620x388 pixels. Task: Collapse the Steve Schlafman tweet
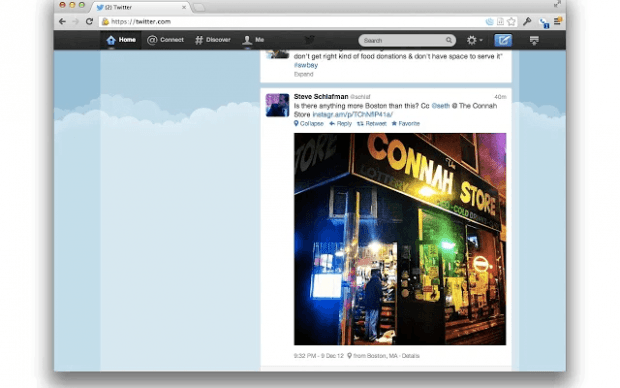click(x=308, y=123)
